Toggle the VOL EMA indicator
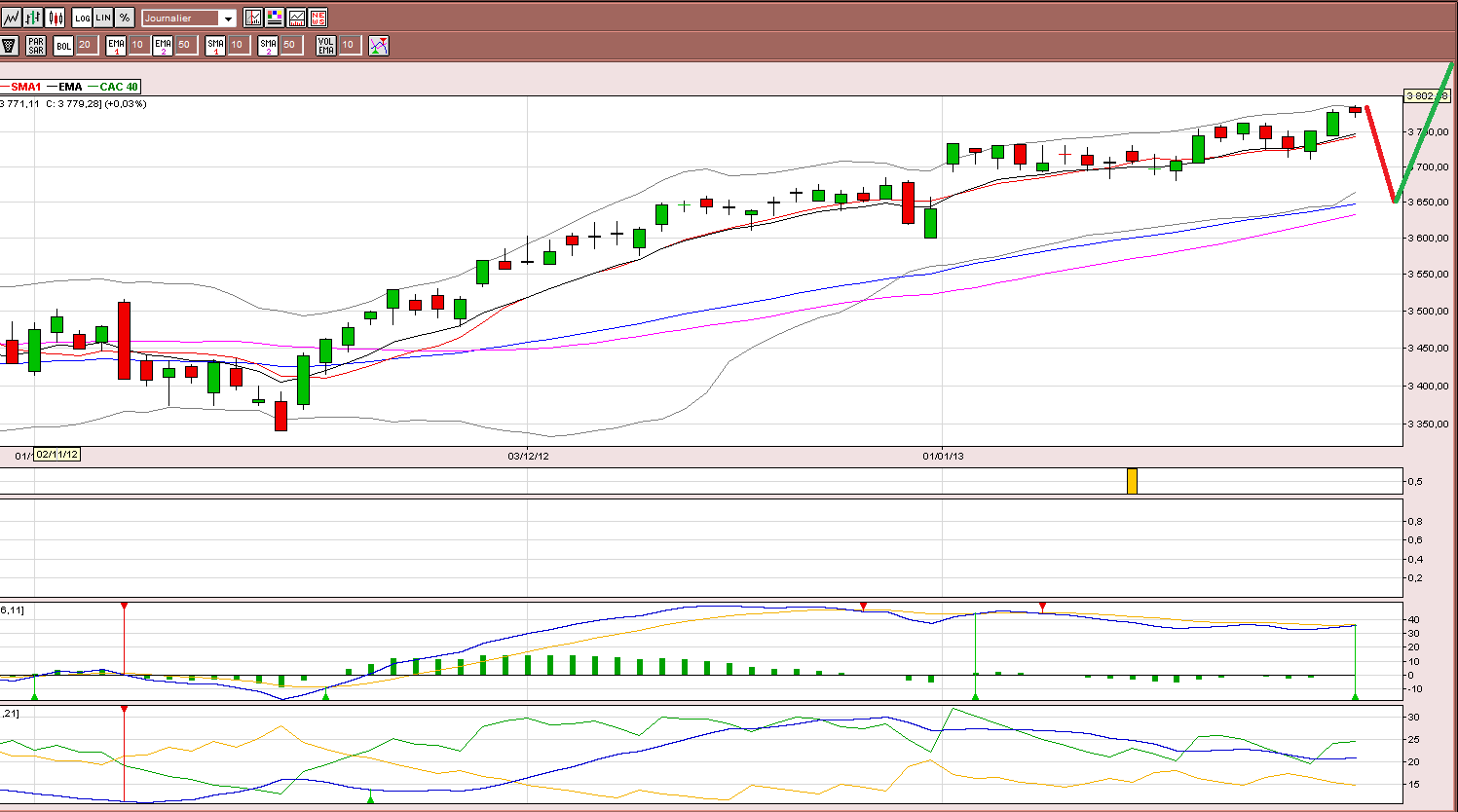Viewport: 1458px width, 812px height. [x=326, y=45]
